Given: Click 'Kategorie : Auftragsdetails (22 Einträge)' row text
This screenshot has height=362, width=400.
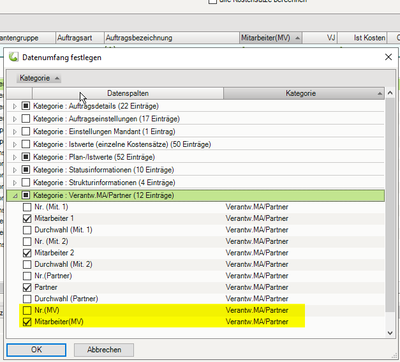Looking at the screenshot, I should [96, 106].
